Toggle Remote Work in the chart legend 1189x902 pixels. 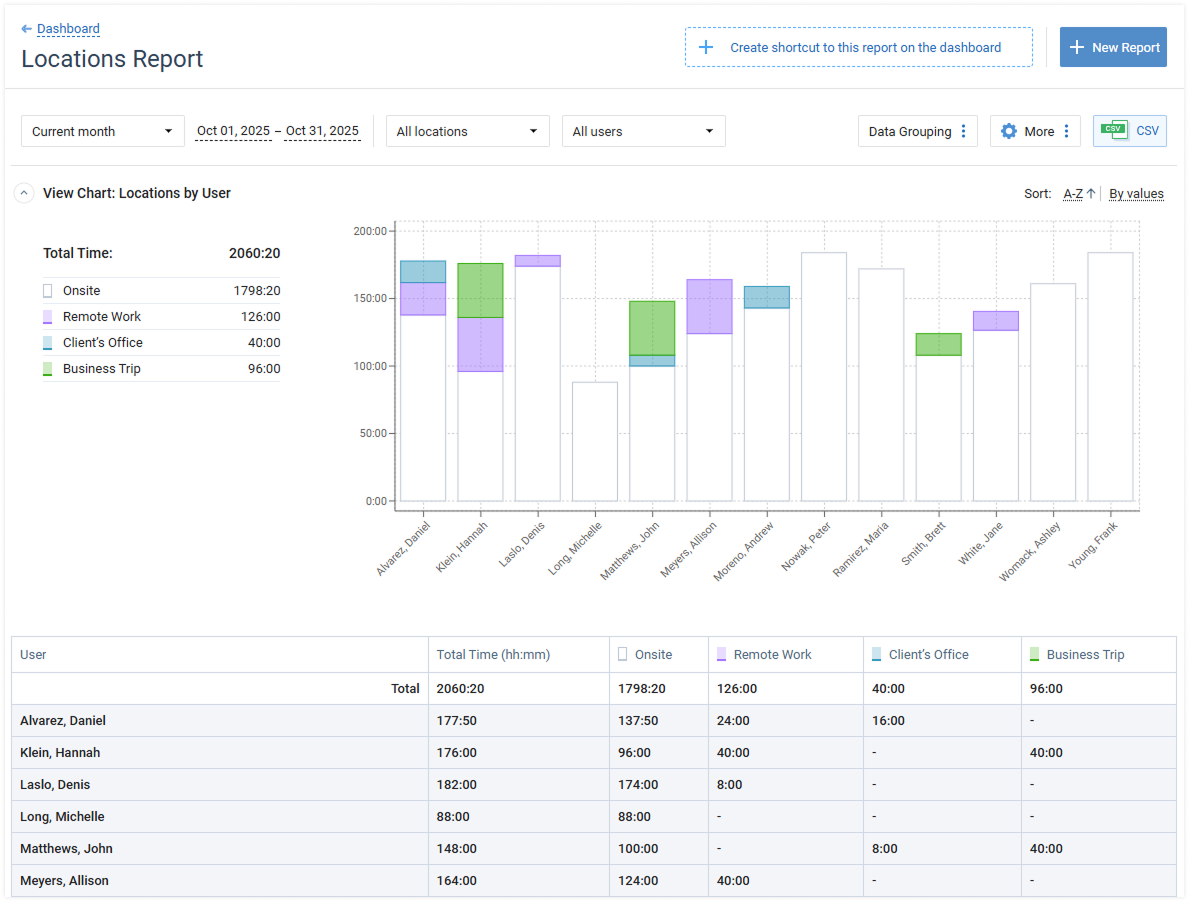coord(101,317)
